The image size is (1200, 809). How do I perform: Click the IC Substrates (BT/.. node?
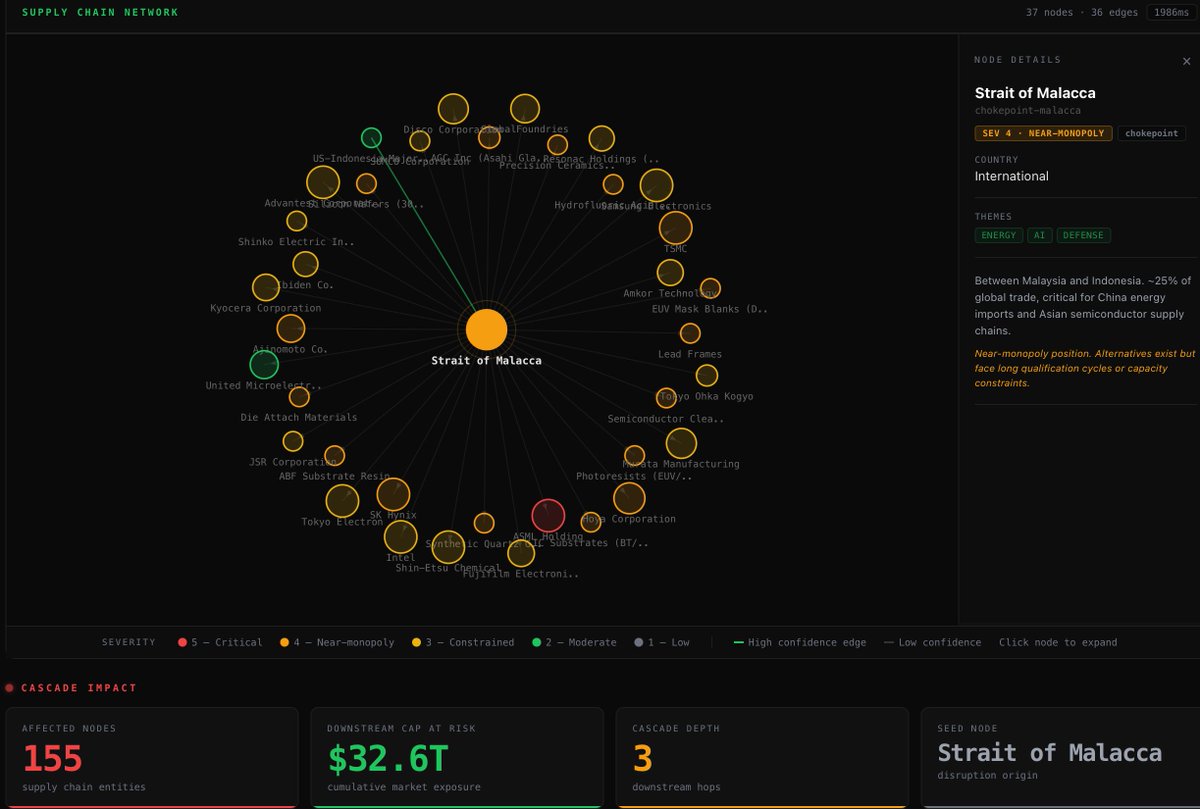[x=591, y=521]
